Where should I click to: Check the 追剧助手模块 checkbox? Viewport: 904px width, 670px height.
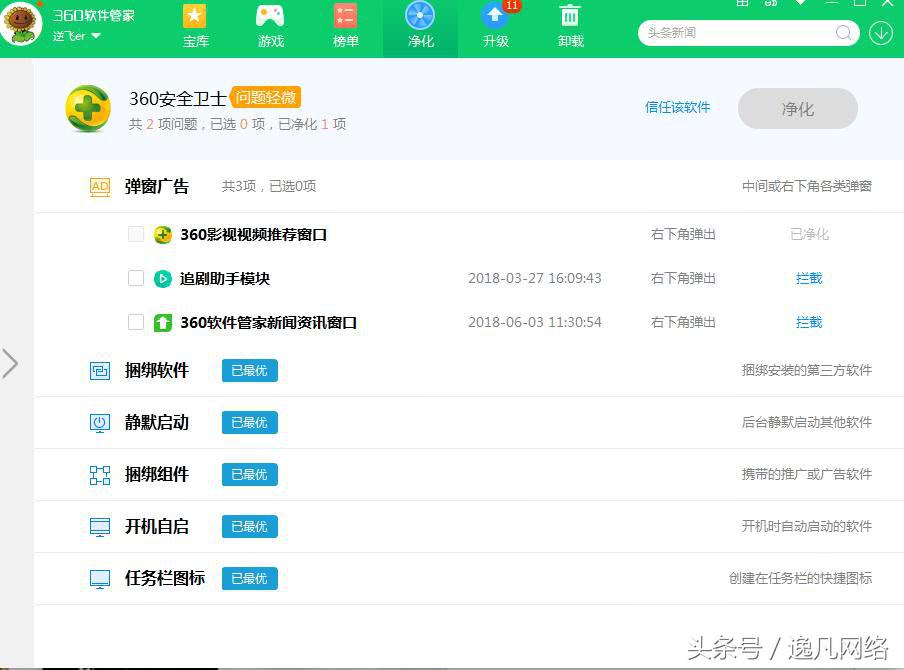[136, 278]
